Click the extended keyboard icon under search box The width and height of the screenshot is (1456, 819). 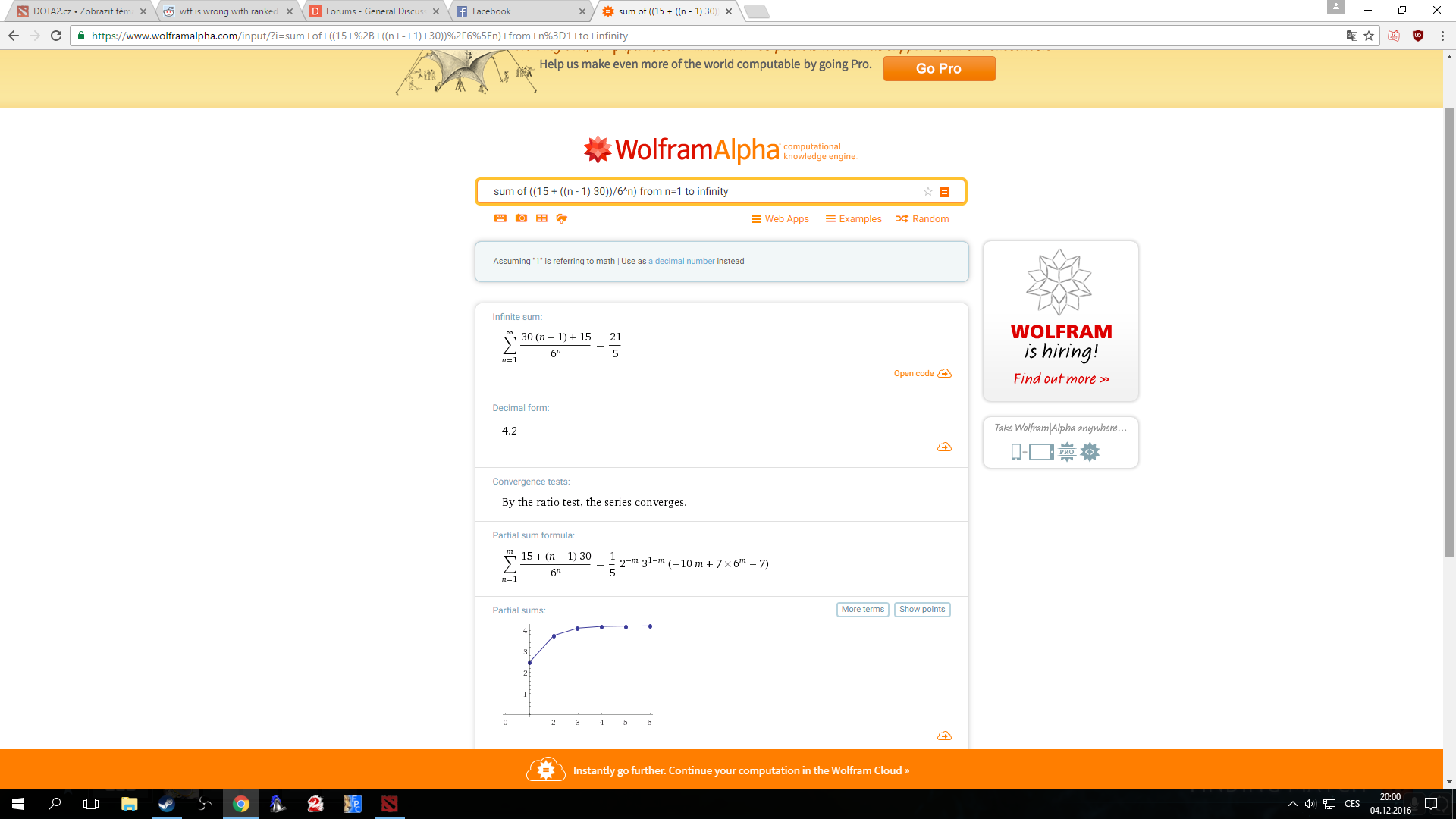tap(500, 218)
